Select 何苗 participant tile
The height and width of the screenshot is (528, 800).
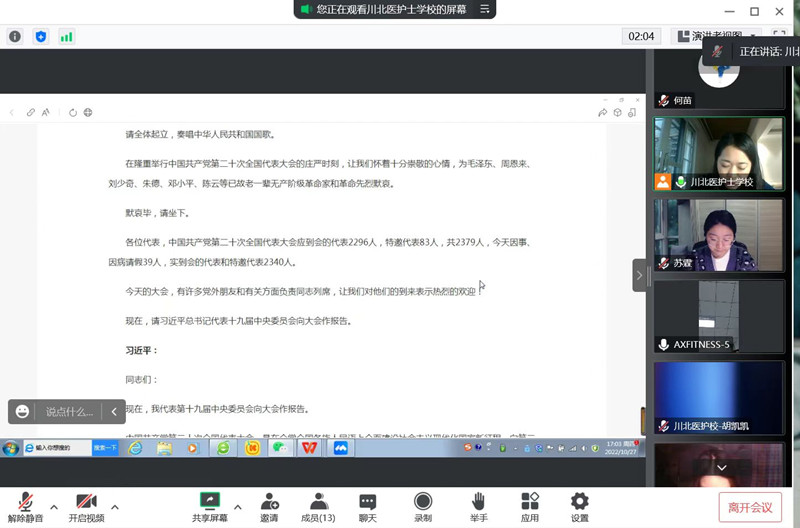click(719, 79)
